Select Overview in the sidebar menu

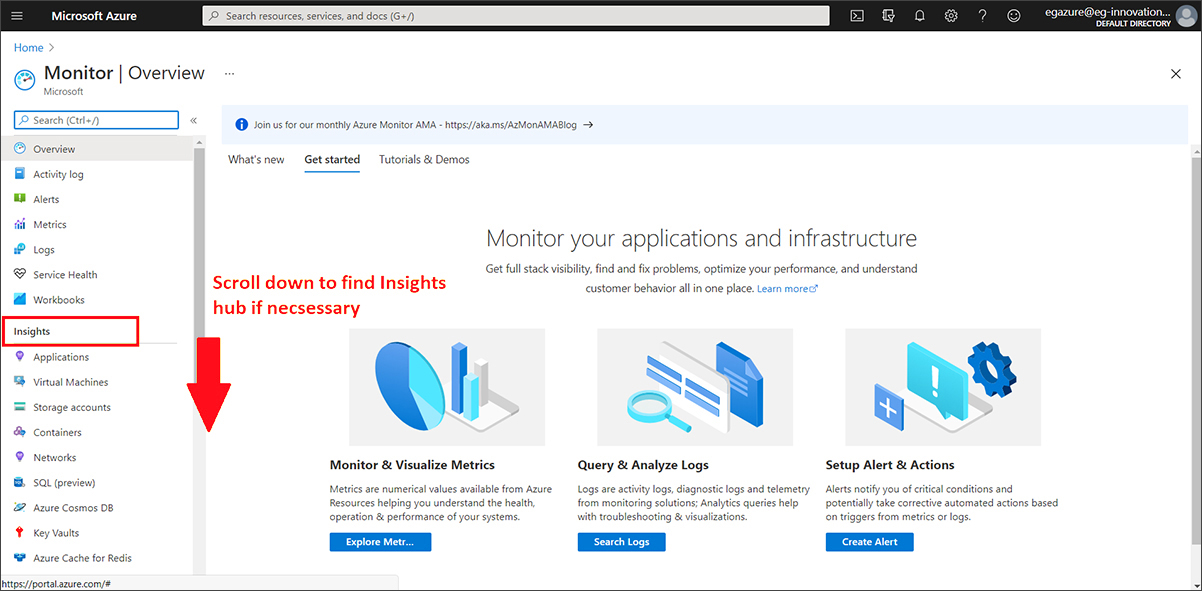click(97, 149)
